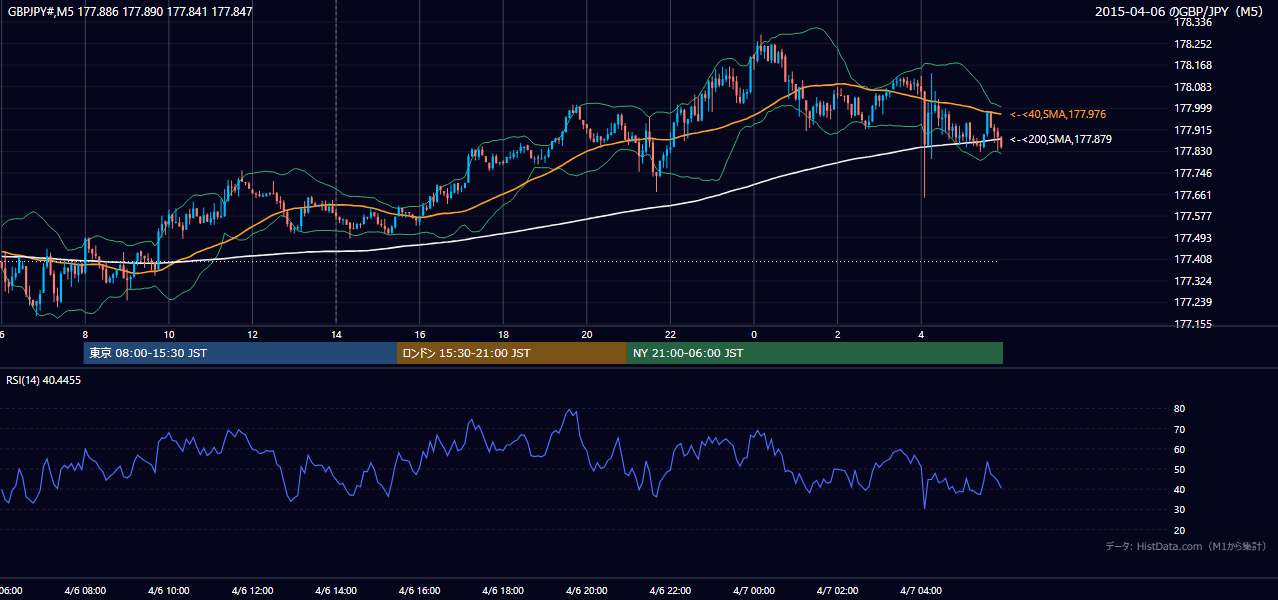
Task: Select the ロンドン 15:30-21:00 JST session bar
Action: (512, 353)
